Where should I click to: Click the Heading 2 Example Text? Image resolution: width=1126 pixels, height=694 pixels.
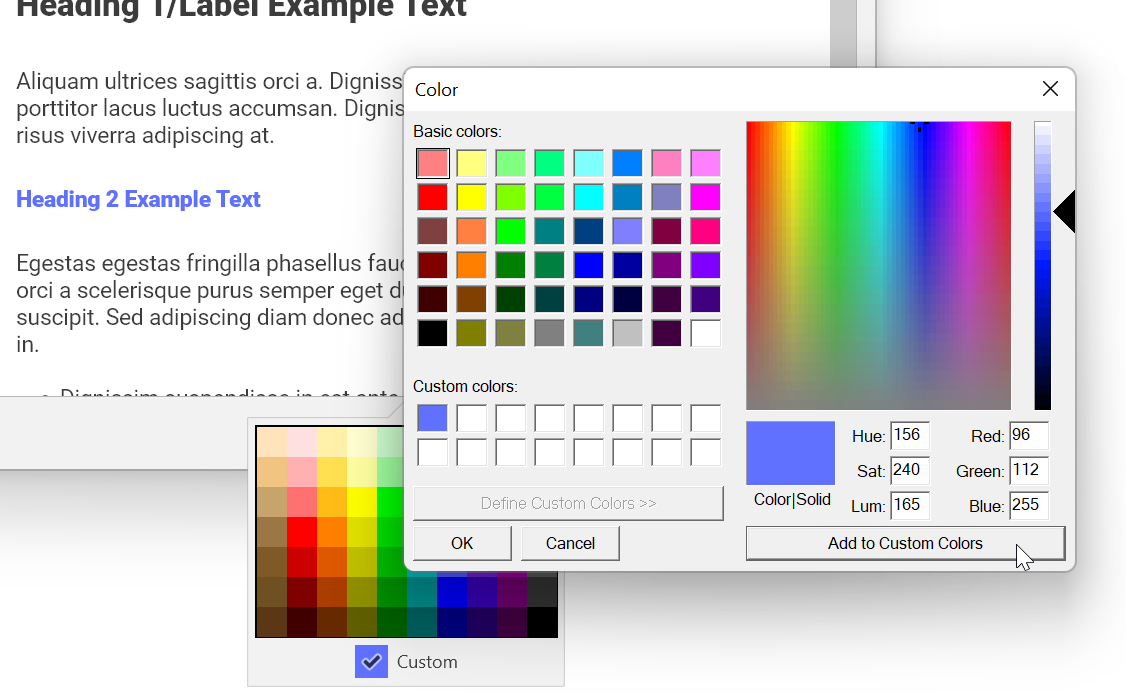(138, 199)
